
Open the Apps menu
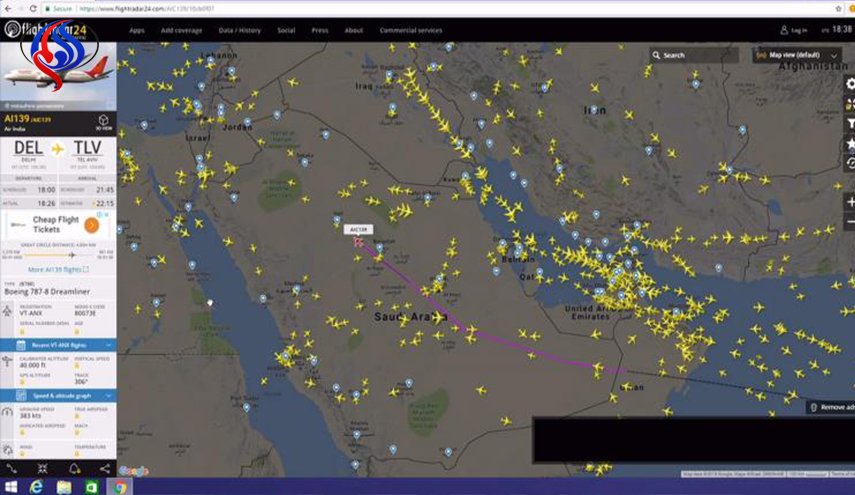(x=137, y=31)
